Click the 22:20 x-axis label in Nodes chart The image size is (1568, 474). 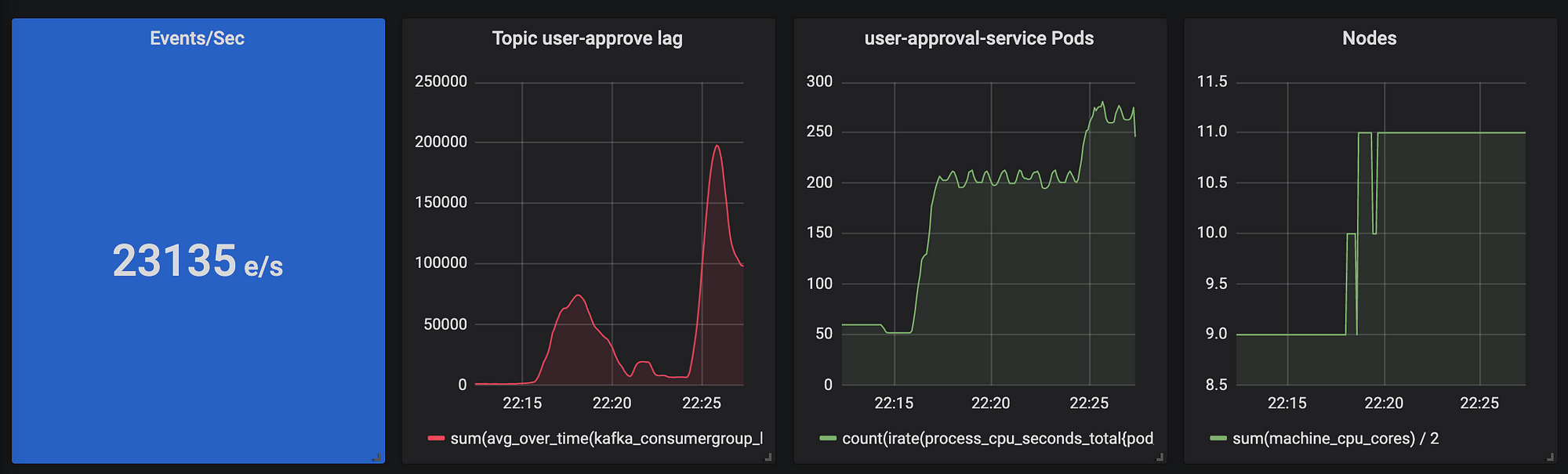click(x=1384, y=403)
